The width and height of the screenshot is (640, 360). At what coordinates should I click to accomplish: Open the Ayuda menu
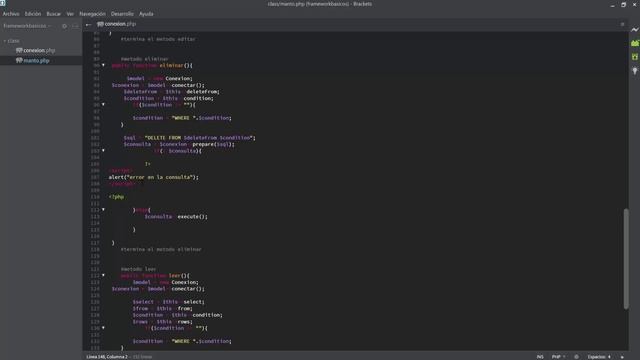coord(146,14)
